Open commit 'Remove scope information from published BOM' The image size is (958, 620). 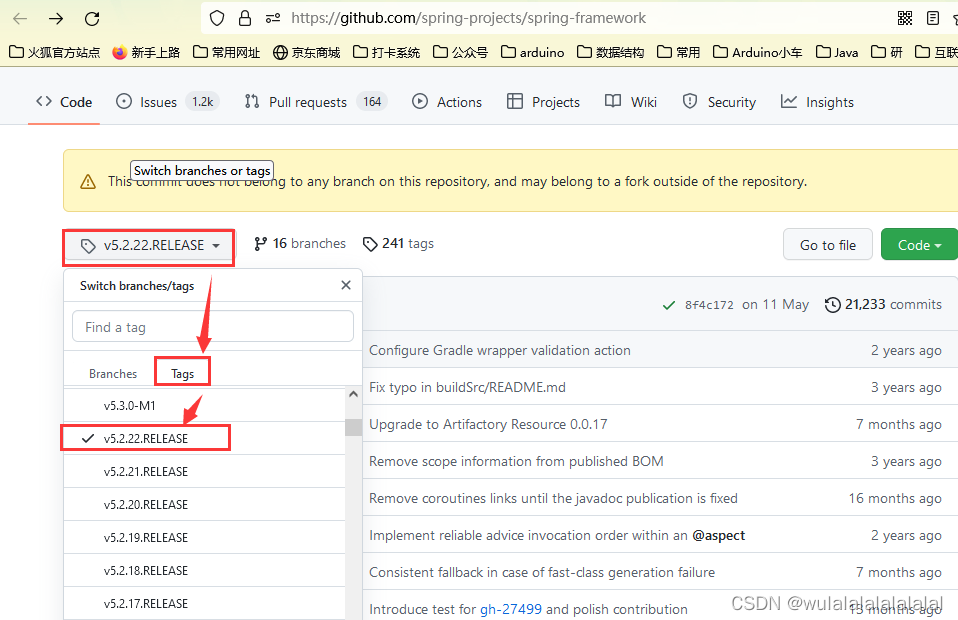click(x=516, y=461)
